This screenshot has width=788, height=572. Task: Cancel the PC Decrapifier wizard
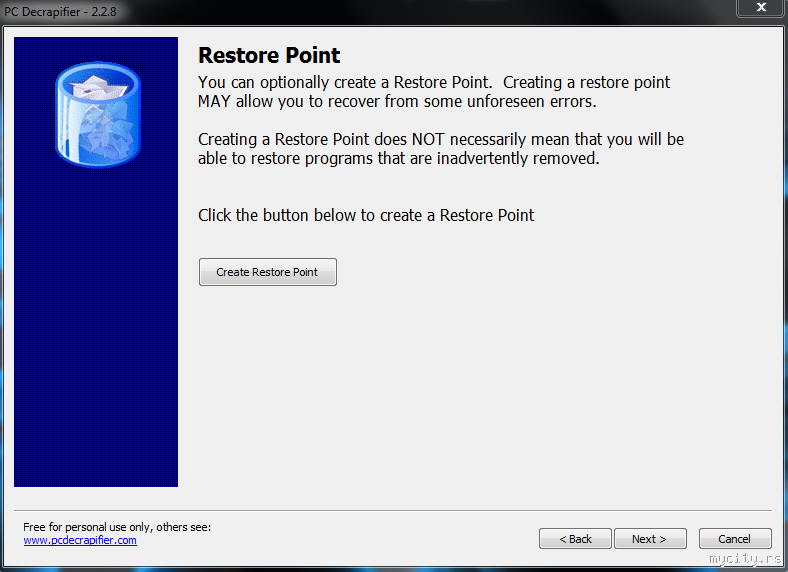click(x=735, y=539)
